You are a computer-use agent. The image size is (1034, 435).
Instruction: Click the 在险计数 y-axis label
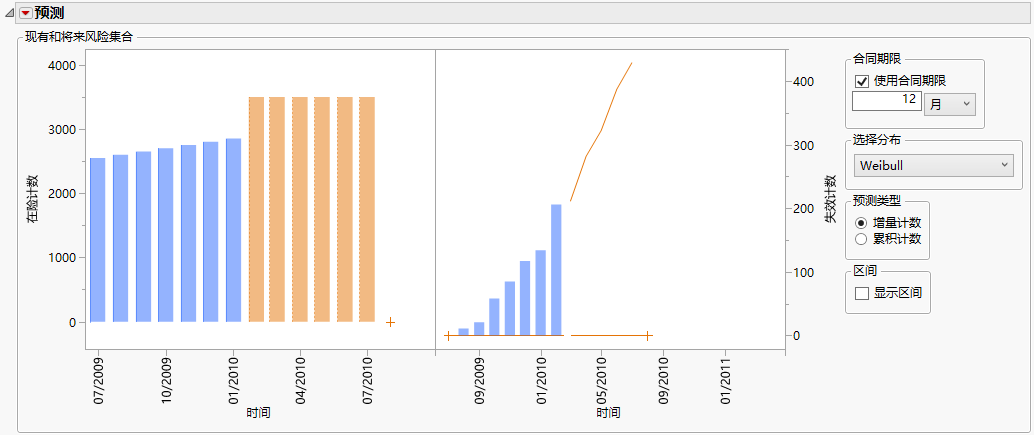[x=32, y=200]
